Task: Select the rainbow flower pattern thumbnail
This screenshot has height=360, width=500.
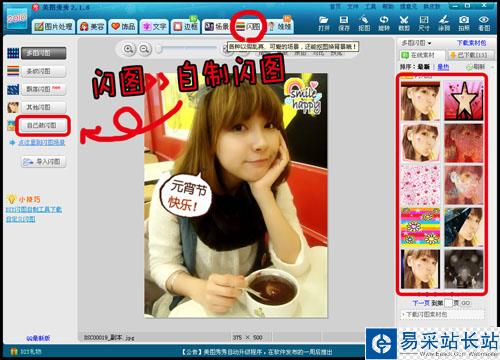Action: pyautogui.click(x=420, y=227)
